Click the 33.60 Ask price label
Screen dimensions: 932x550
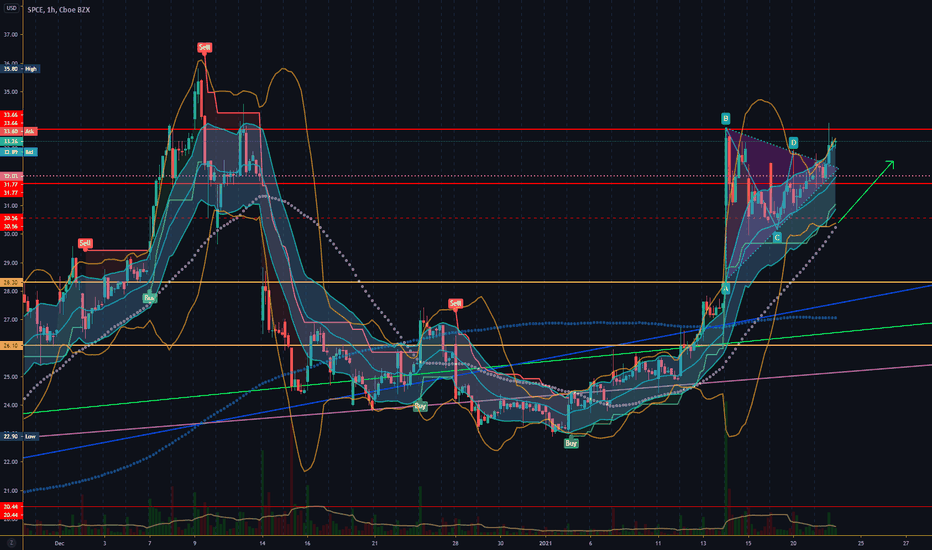(20, 131)
